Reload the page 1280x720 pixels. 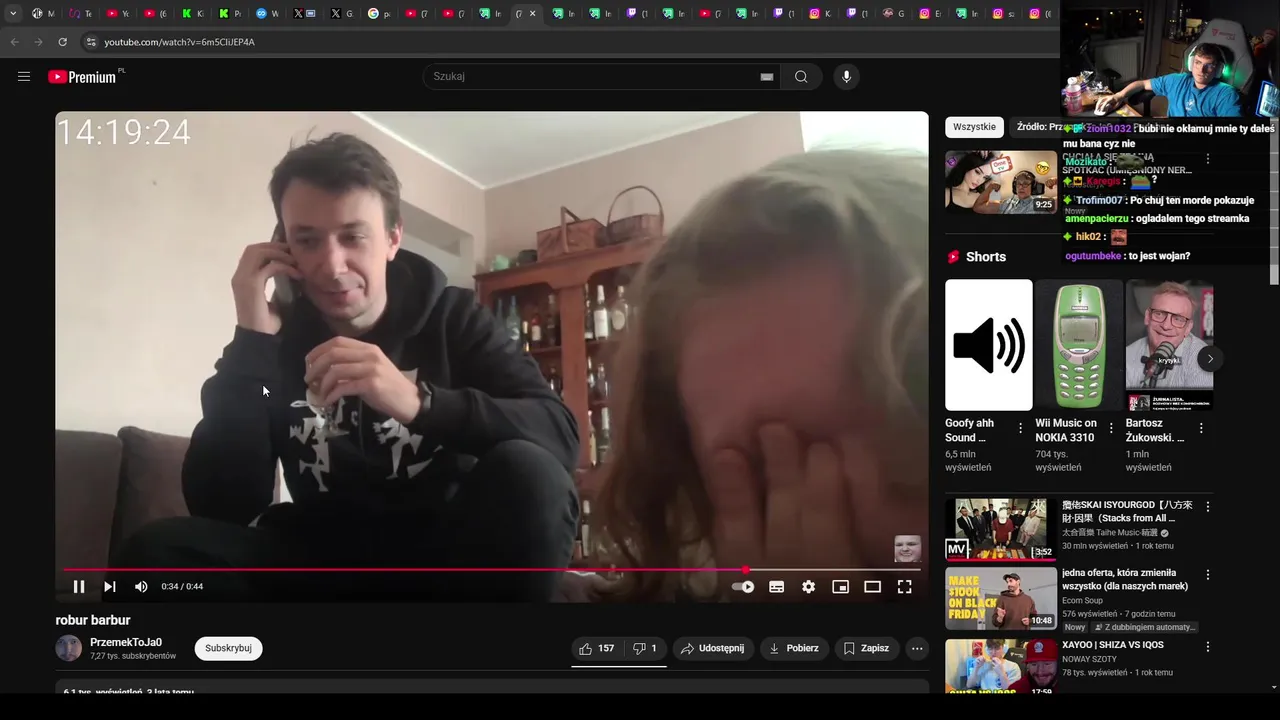click(x=62, y=42)
